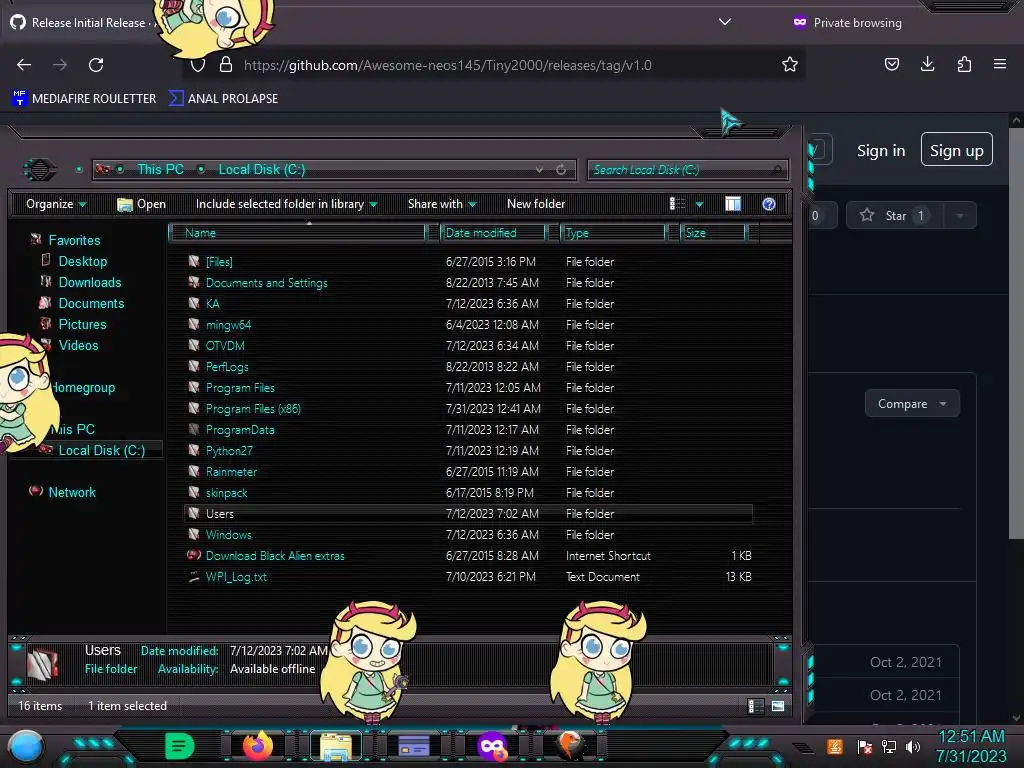Select the Python27 folder icon
This screenshot has width=1024, height=768.
[193, 450]
